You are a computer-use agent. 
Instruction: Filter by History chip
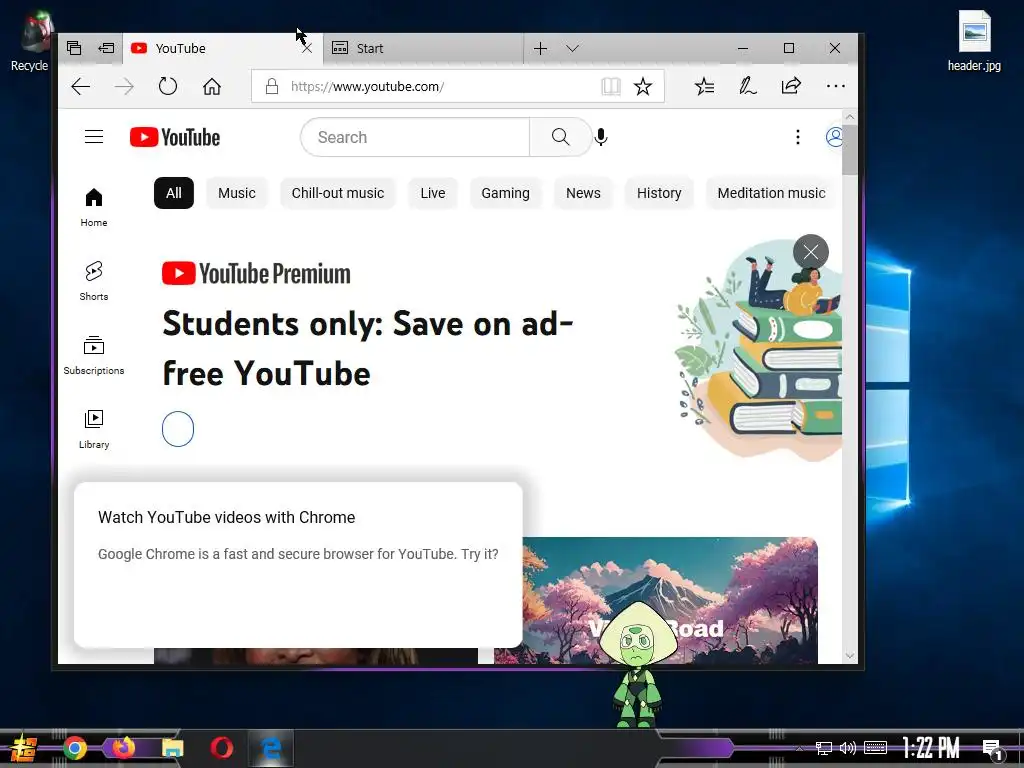point(659,193)
